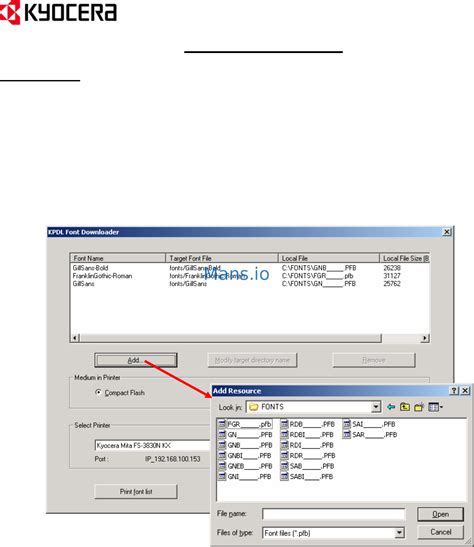Viewport: 474px width, 547px height.
Task: Expand the Files of type dropdown
Action: 400,533
